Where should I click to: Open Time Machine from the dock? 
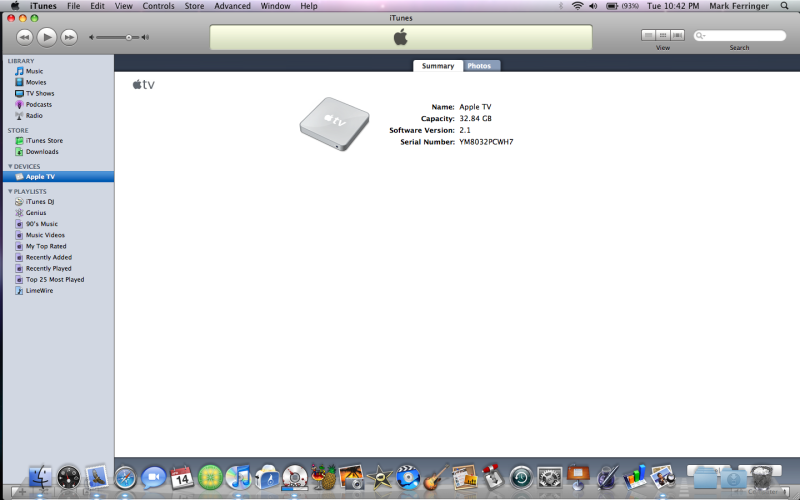pyautogui.click(x=521, y=479)
